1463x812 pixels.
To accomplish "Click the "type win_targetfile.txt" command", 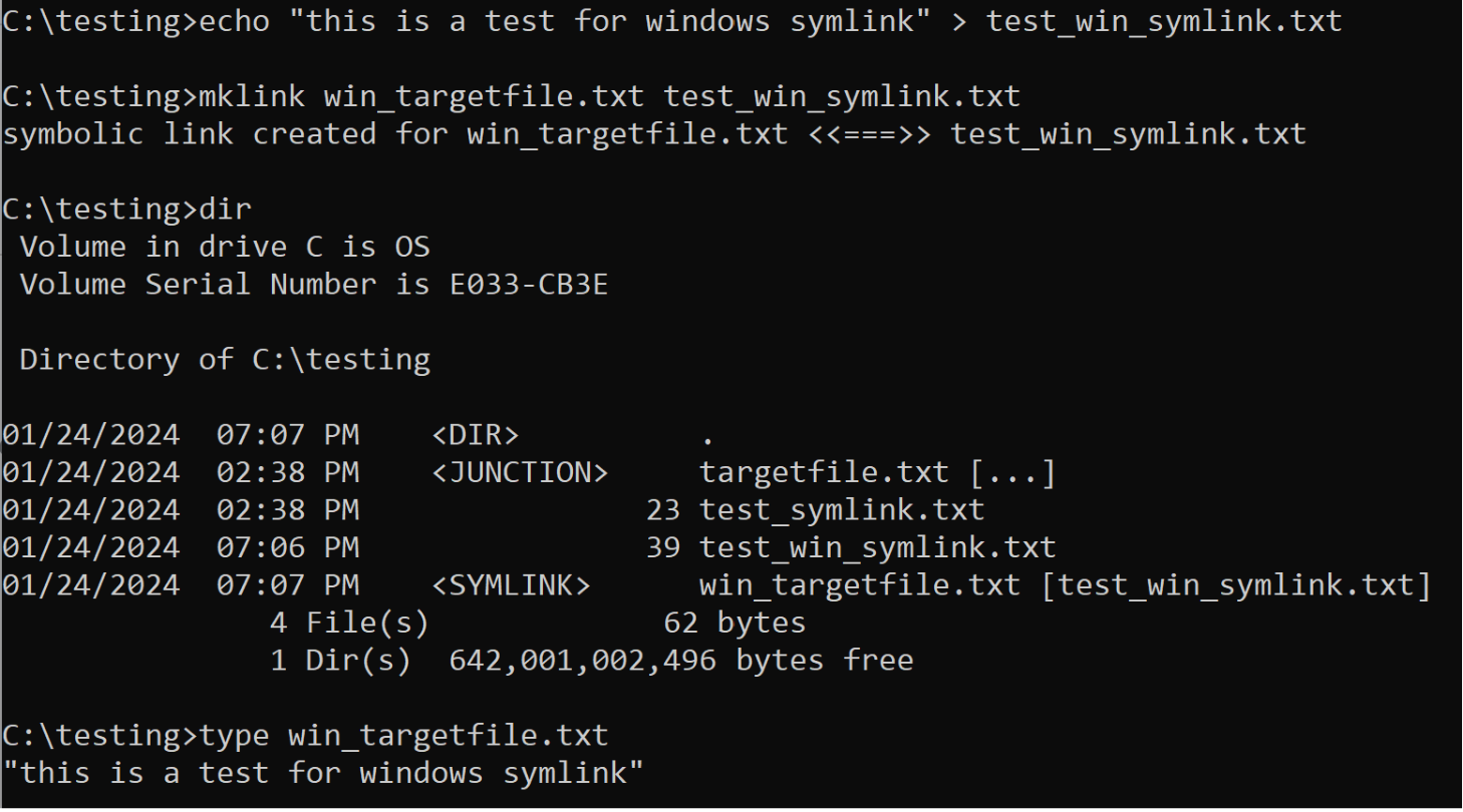I will (403, 735).
